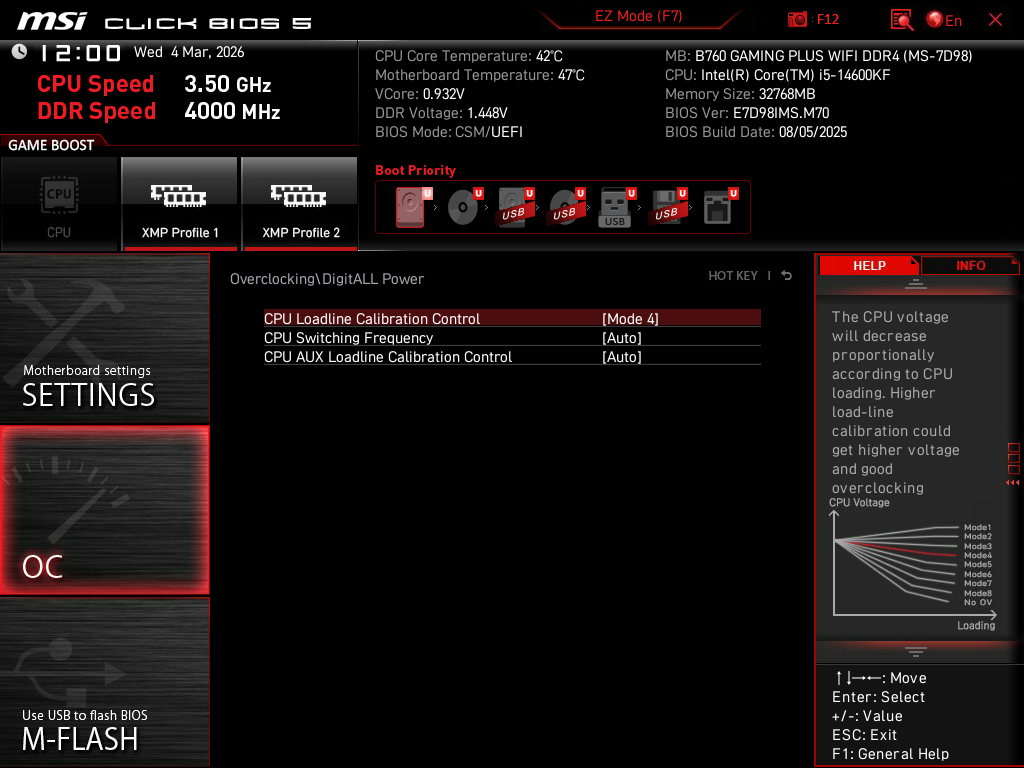
Task: Select the USB key boot device icon
Action: [x=617, y=207]
